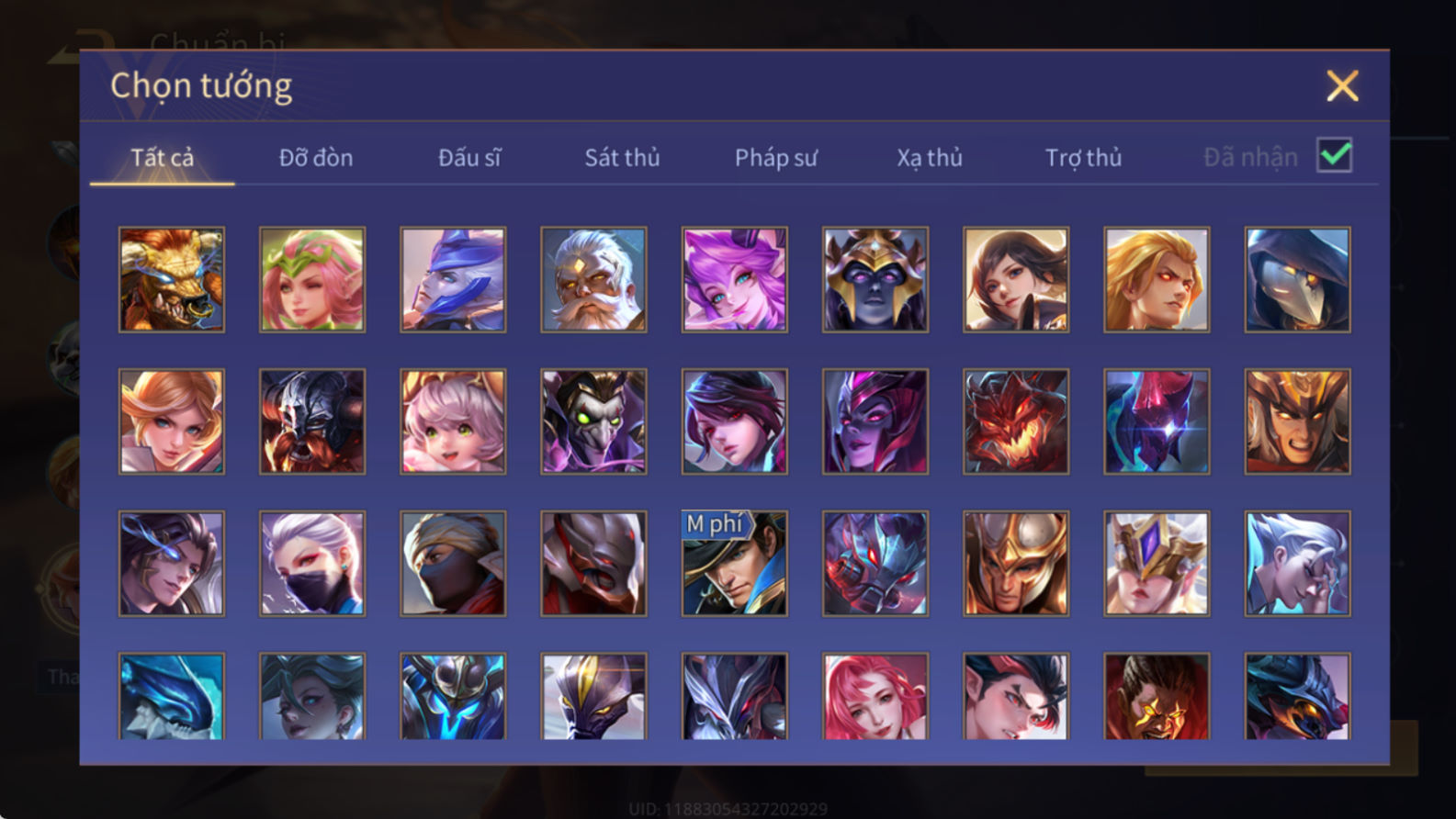Viewport: 1456px width, 819px height.
Task: Select the hooded plague-mask hero portrait
Action: pos(1297,280)
